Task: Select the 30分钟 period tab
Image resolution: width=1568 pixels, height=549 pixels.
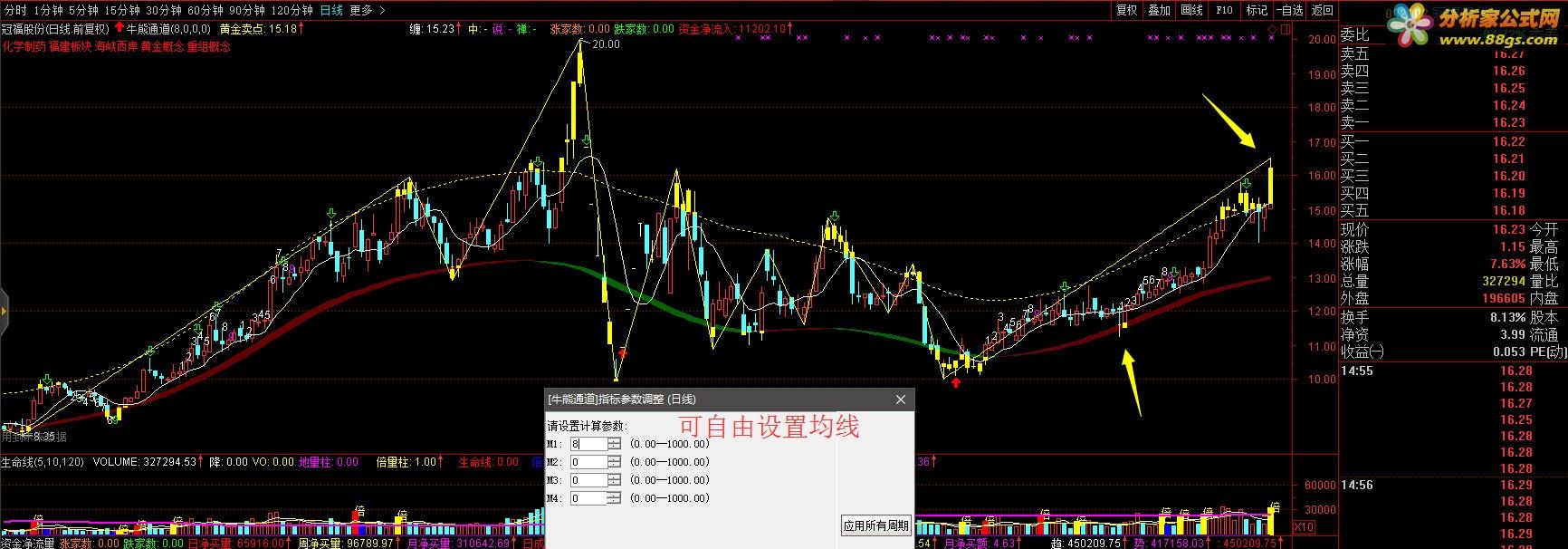Action: (x=164, y=10)
